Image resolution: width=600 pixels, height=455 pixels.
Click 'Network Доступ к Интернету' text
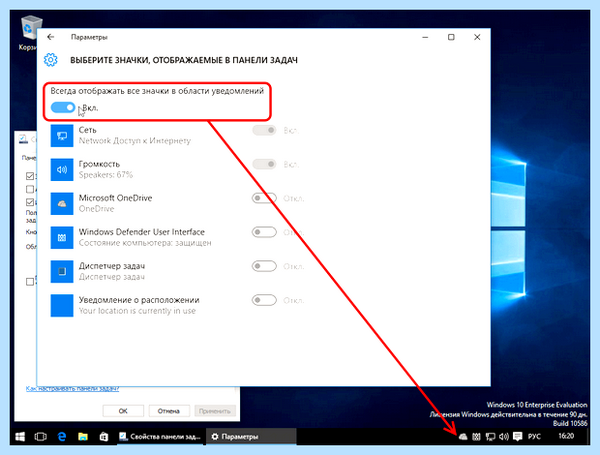click(x=135, y=141)
